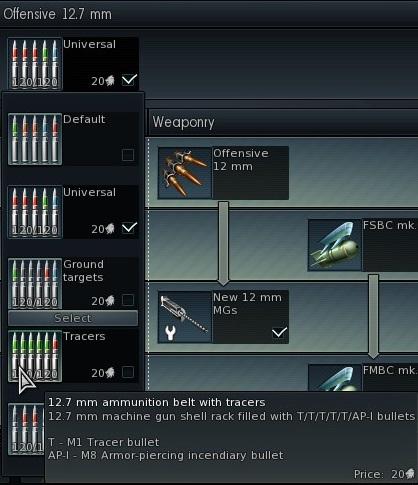The width and height of the screenshot is (418, 485).
Task: Click the Universal belt icon in the list
Action: pyautogui.click(x=35, y=212)
